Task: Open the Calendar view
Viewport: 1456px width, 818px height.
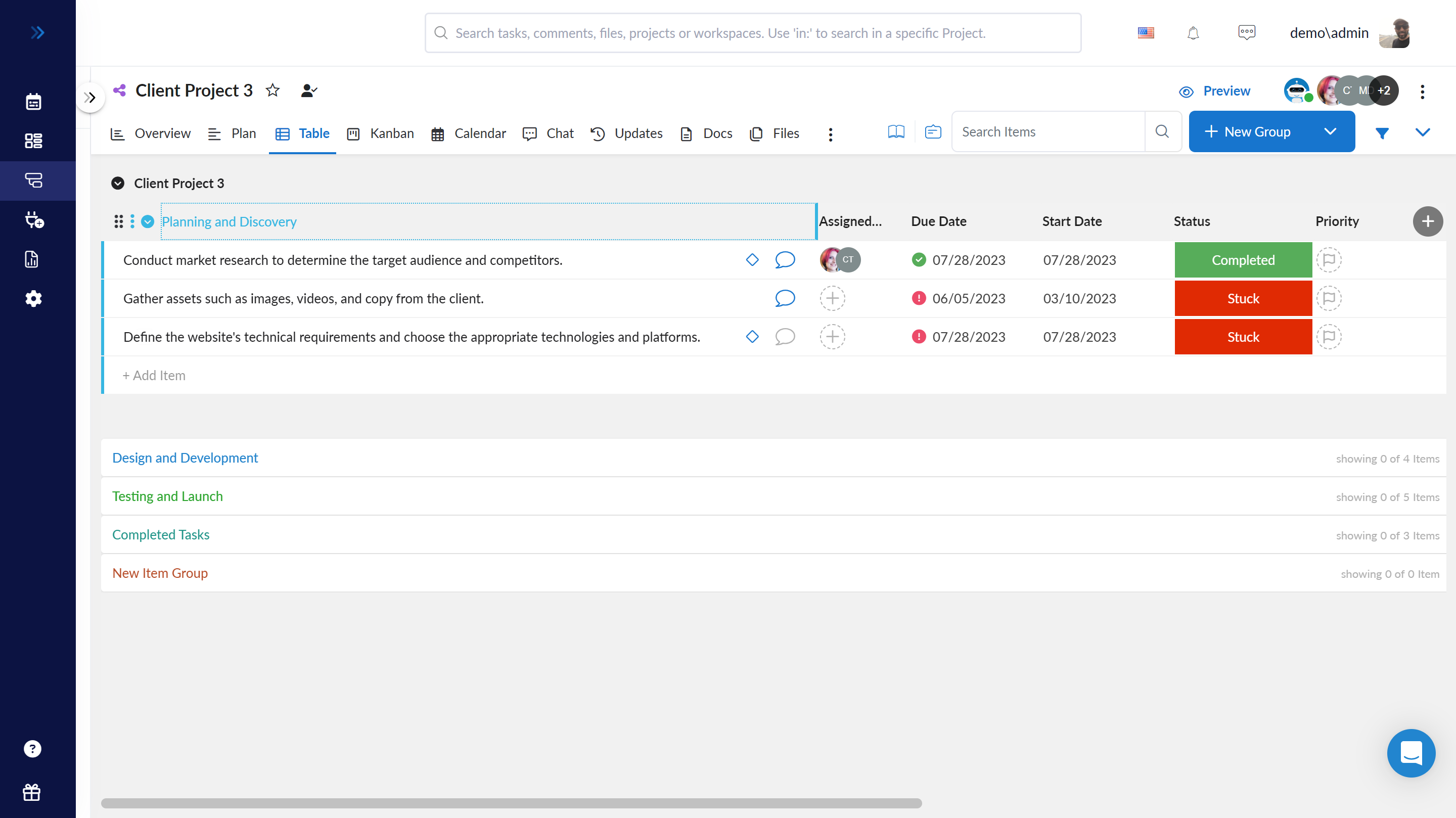Action: 480,133
